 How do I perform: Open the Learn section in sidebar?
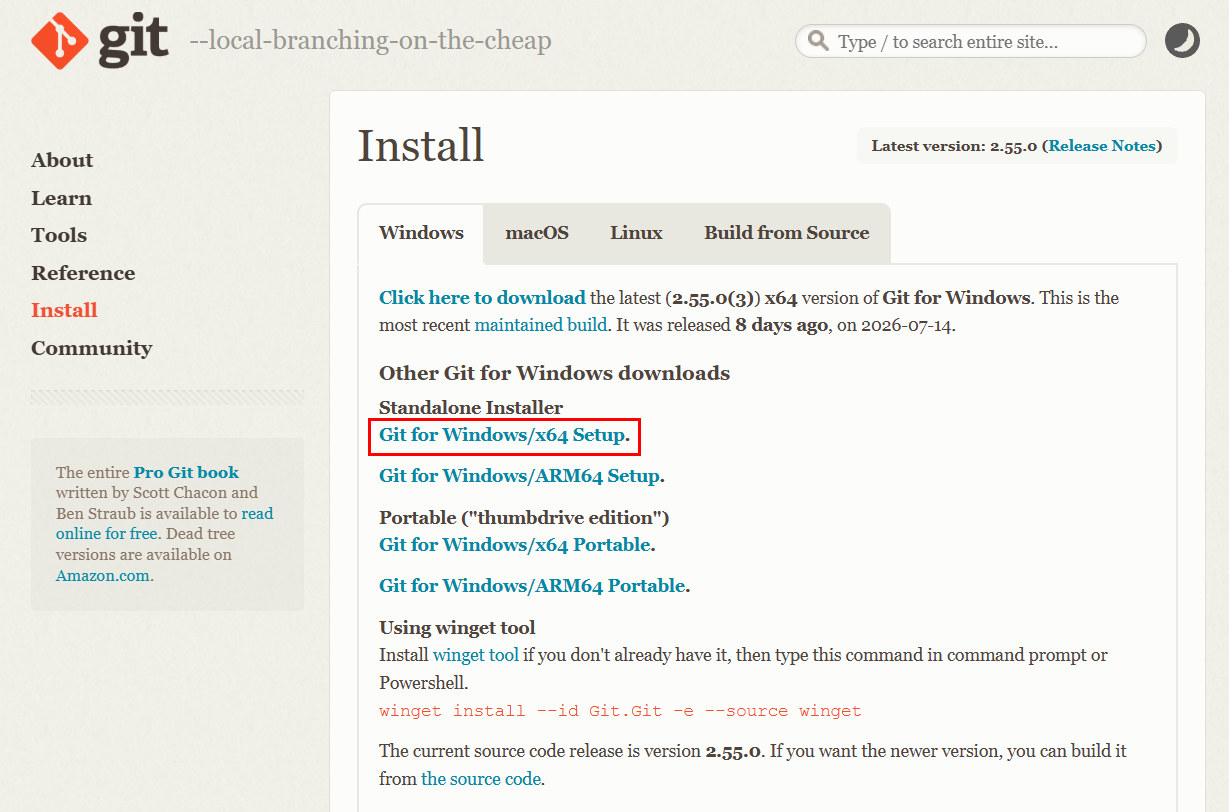pyautogui.click(x=61, y=198)
